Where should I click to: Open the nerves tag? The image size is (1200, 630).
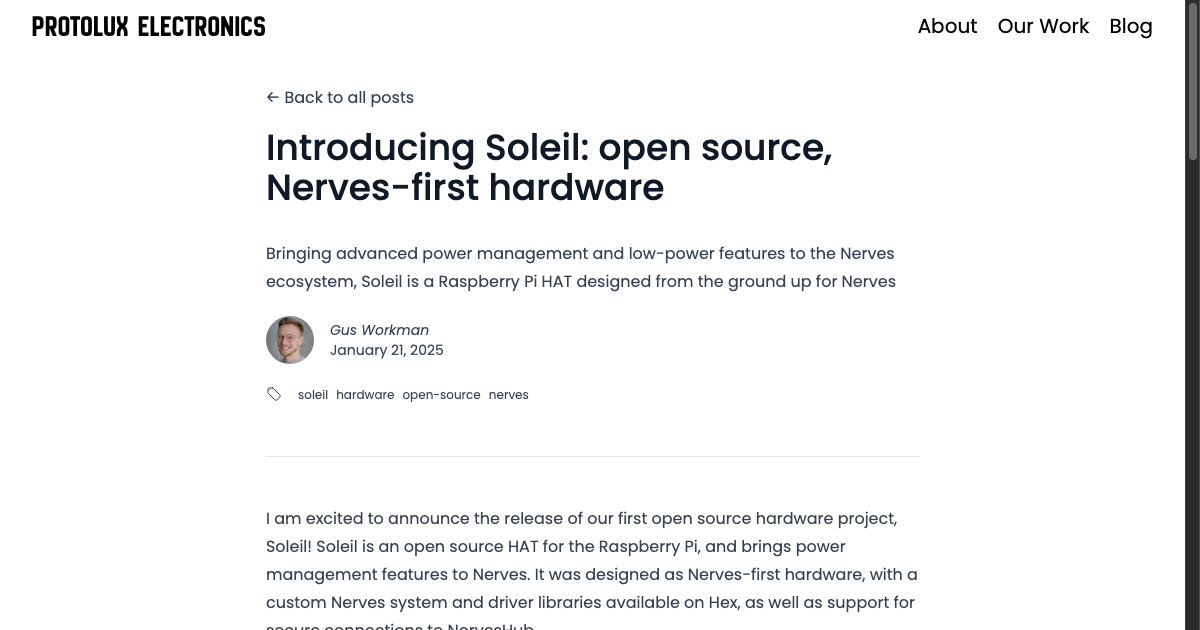[508, 394]
